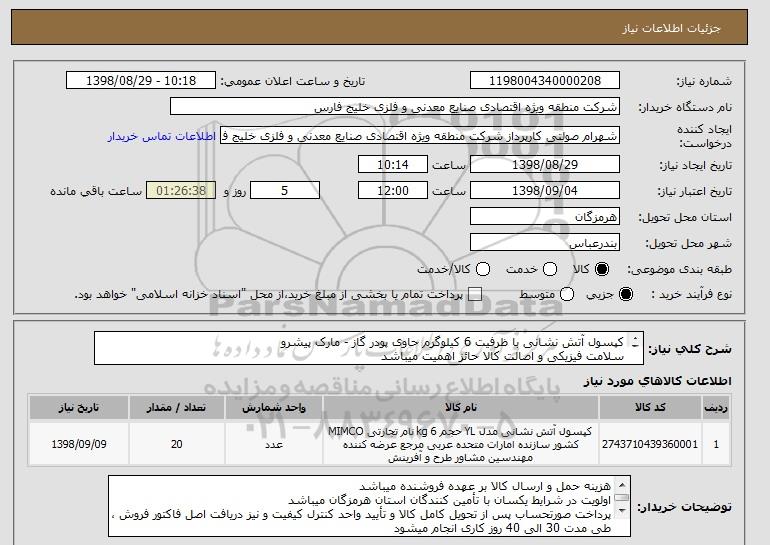Click the need date cell 1398/09/09
The height and width of the screenshot is (545, 770).
pyautogui.click(x=79, y=444)
